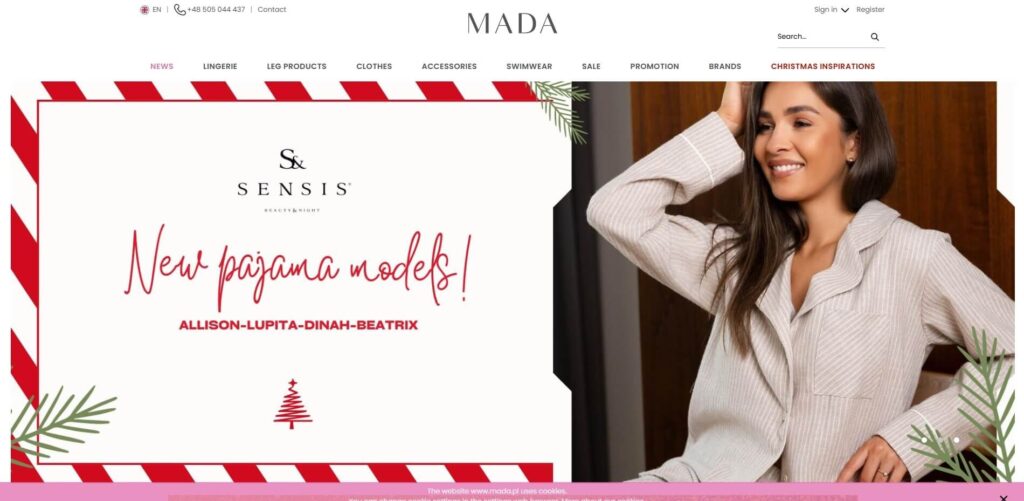Viewport: 1024px width, 501px height.
Task: Dismiss the cookie notice with X
Action: click(x=1003, y=498)
